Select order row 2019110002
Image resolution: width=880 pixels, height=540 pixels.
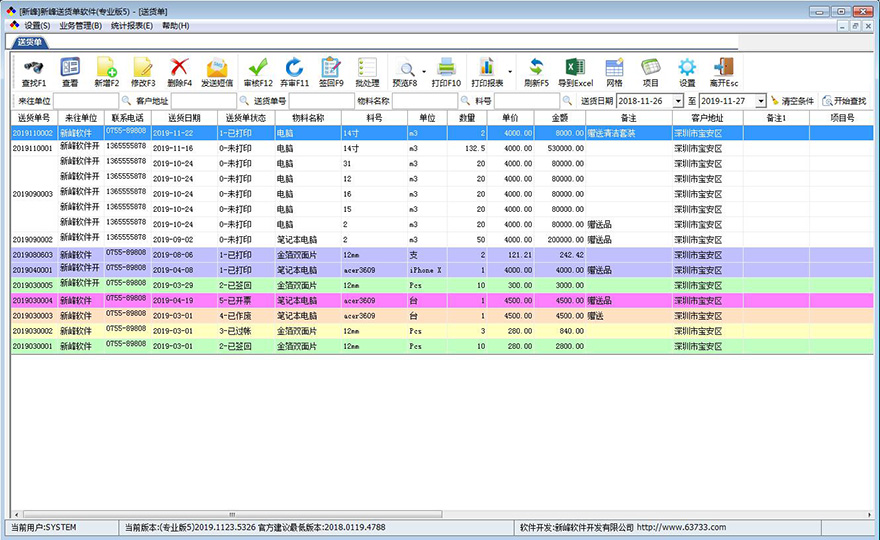pyautogui.click(x=442, y=133)
